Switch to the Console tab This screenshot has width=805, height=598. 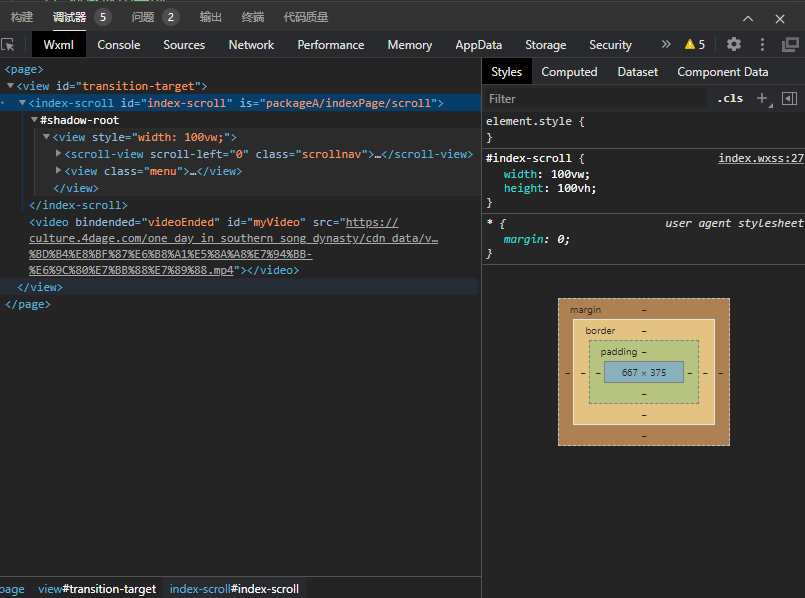[x=119, y=45]
